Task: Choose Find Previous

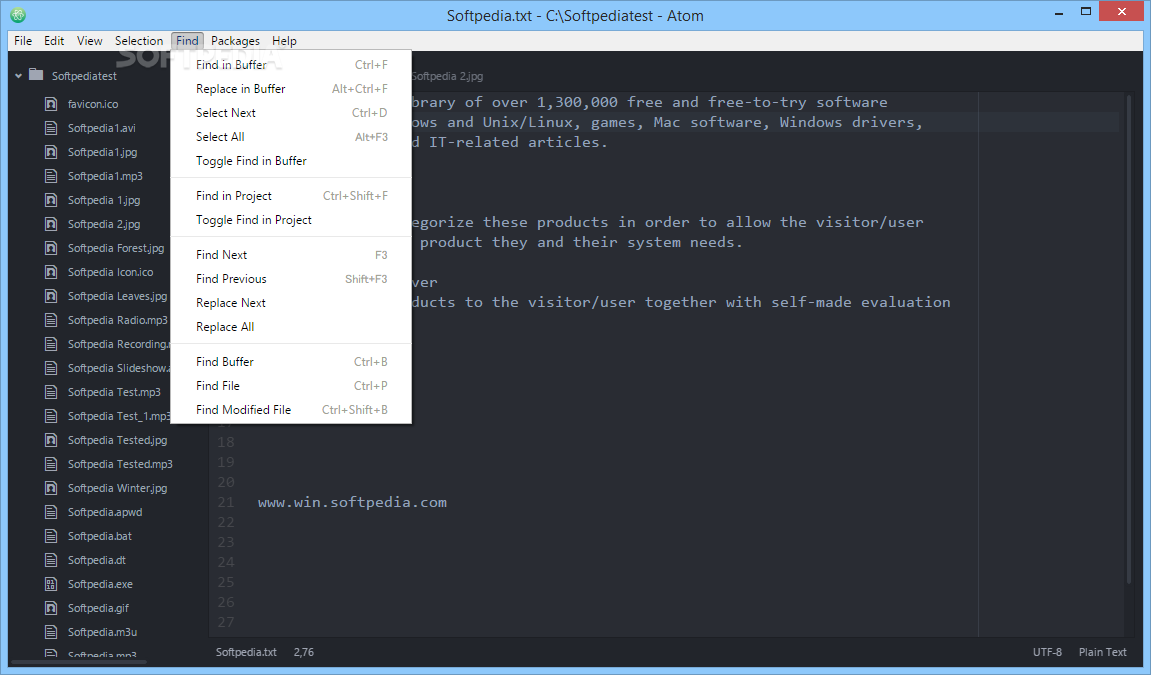Action: [x=291, y=279]
